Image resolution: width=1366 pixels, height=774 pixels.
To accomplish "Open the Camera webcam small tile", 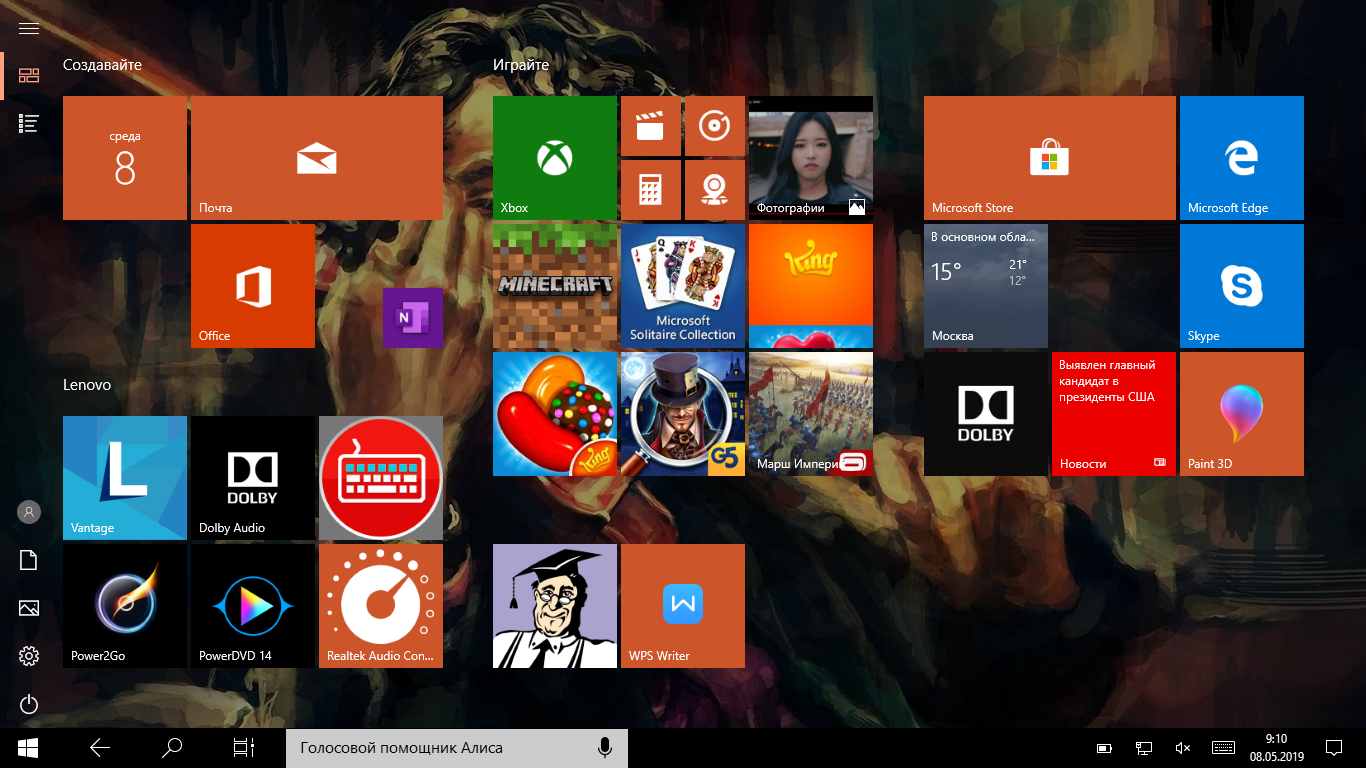I will (715, 190).
